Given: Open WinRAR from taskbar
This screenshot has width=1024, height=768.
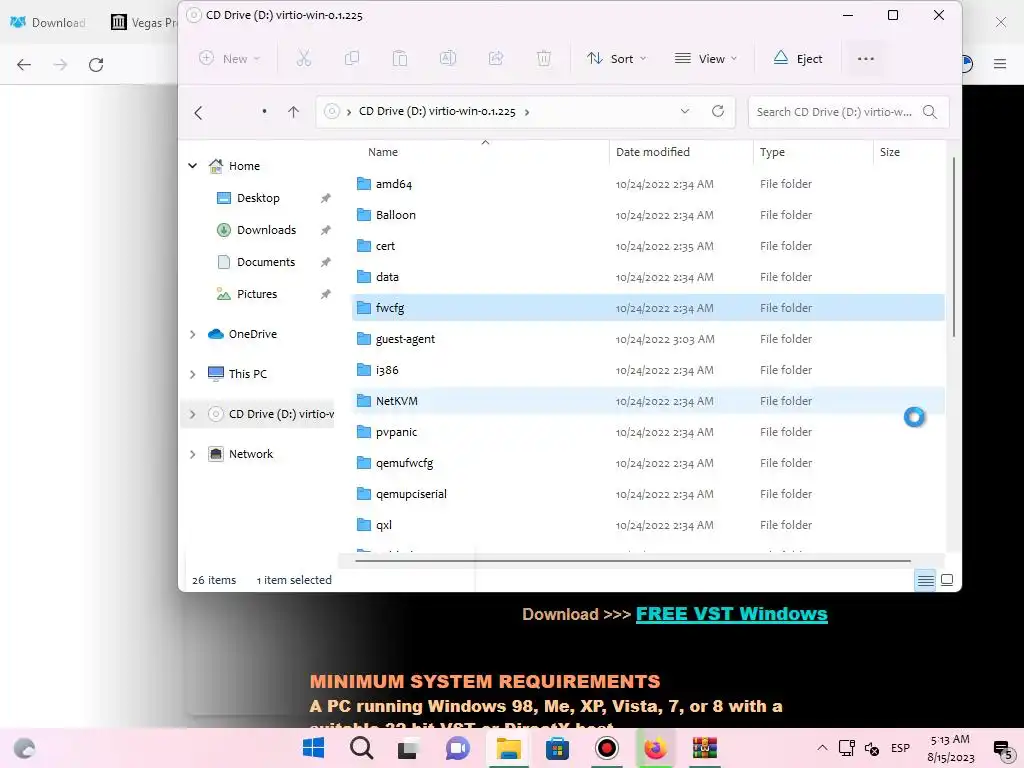Looking at the screenshot, I should [705, 748].
